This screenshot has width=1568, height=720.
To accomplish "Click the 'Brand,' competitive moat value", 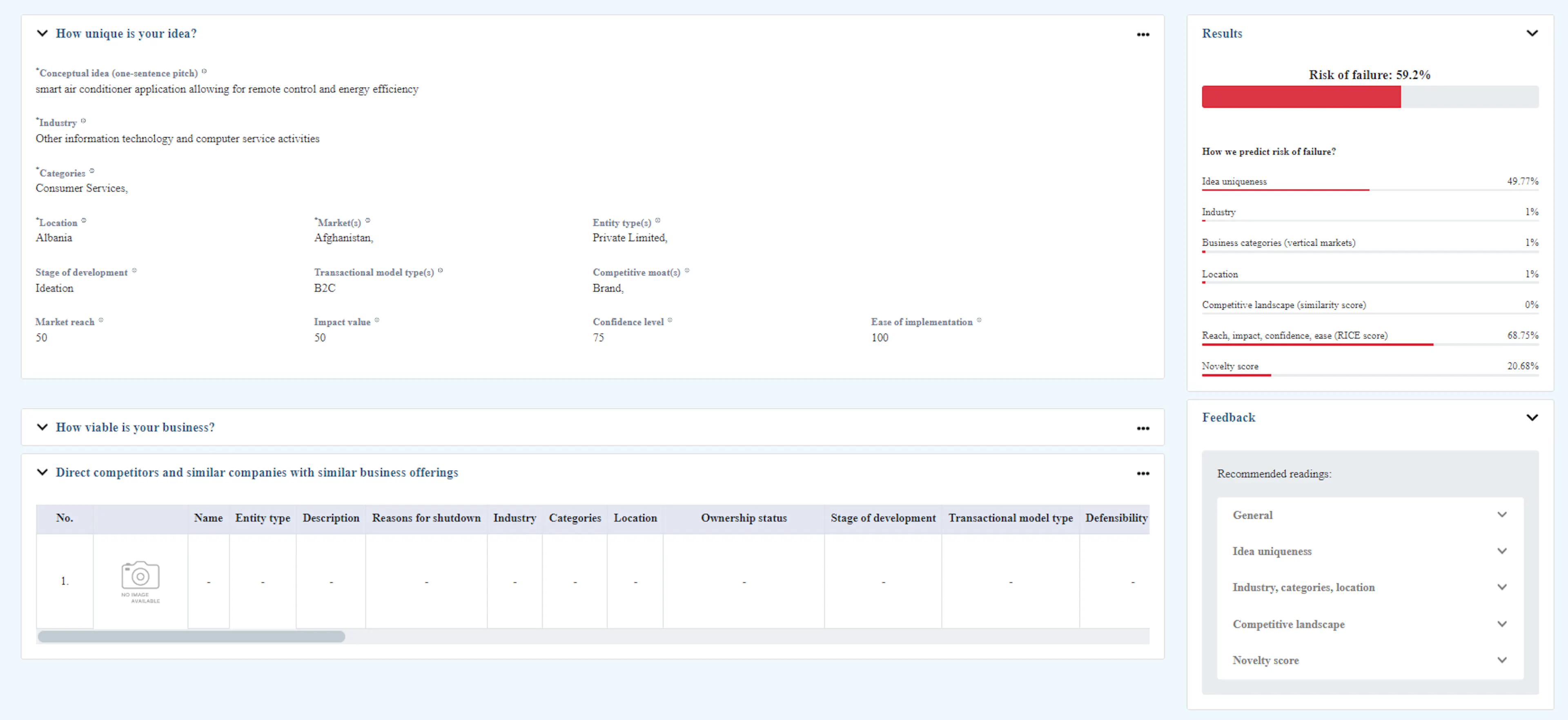I will pos(608,288).
